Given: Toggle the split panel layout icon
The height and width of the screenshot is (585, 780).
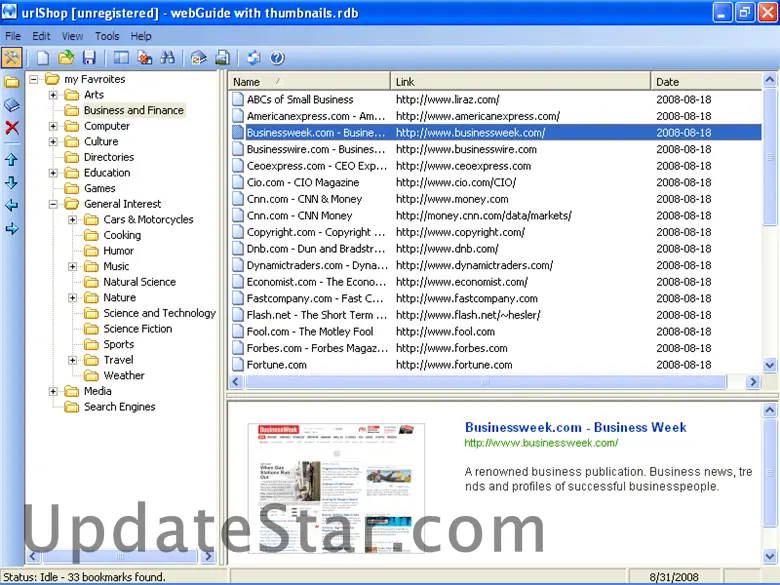Looking at the screenshot, I should tap(121, 58).
